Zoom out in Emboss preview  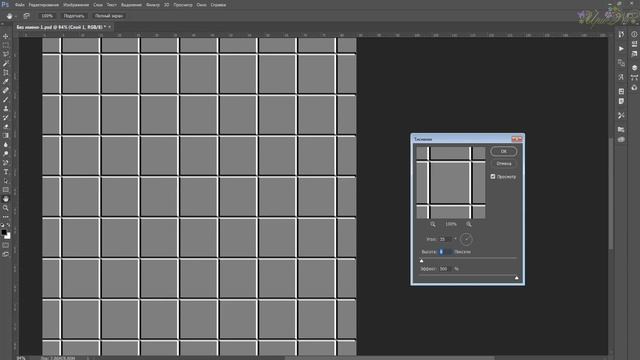click(x=433, y=224)
